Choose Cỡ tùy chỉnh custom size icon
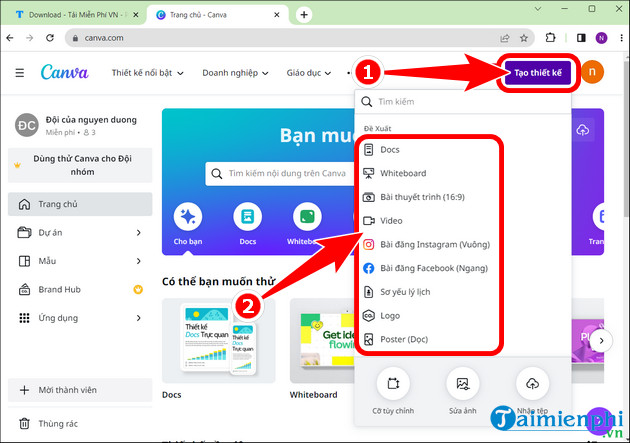The width and height of the screenshot is (630, 443). tap(393, 384)
